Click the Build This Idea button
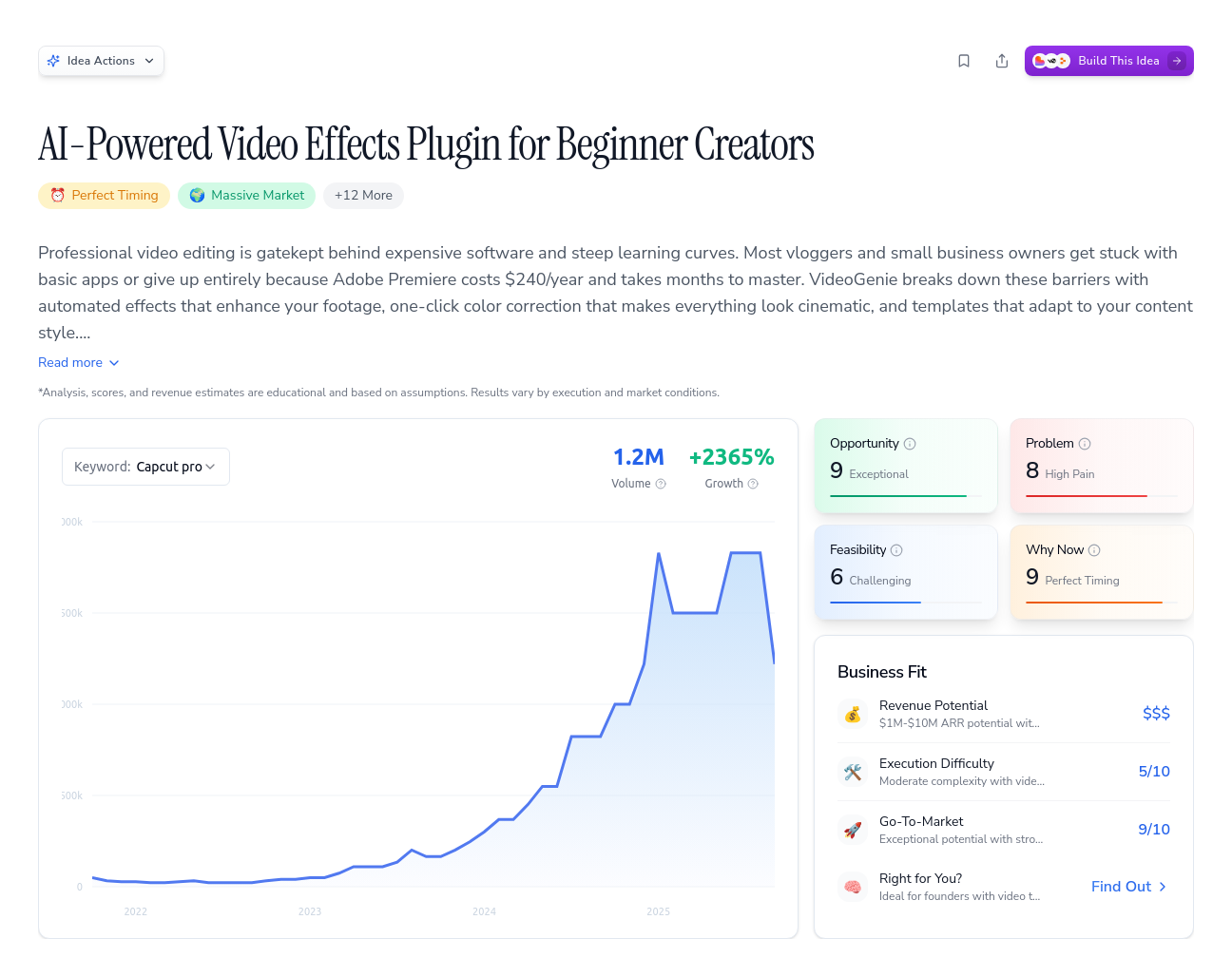 tap(1108, 60)
